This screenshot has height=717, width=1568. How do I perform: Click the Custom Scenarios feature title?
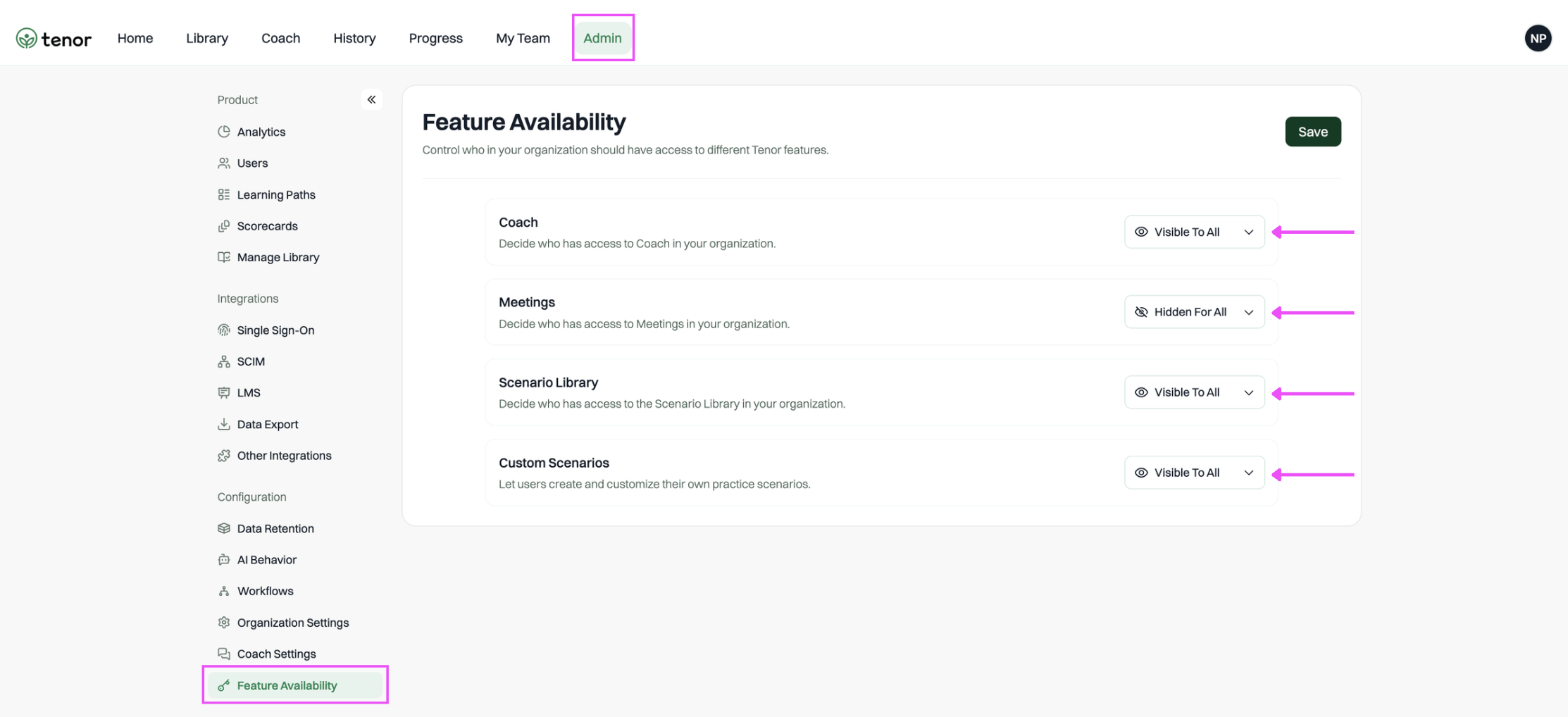point(554,463)
